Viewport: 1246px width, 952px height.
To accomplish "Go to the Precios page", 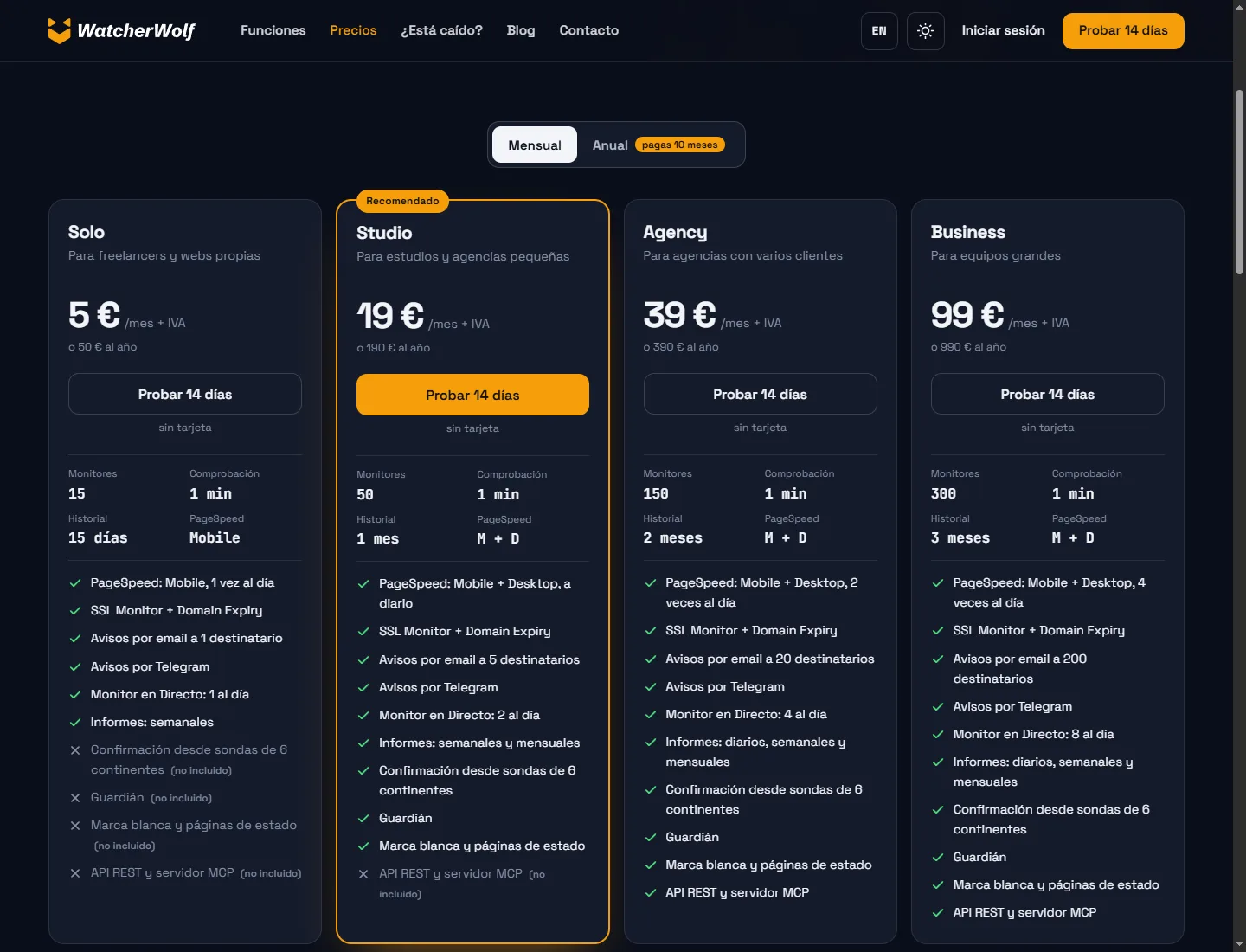I will click(353, 30).
